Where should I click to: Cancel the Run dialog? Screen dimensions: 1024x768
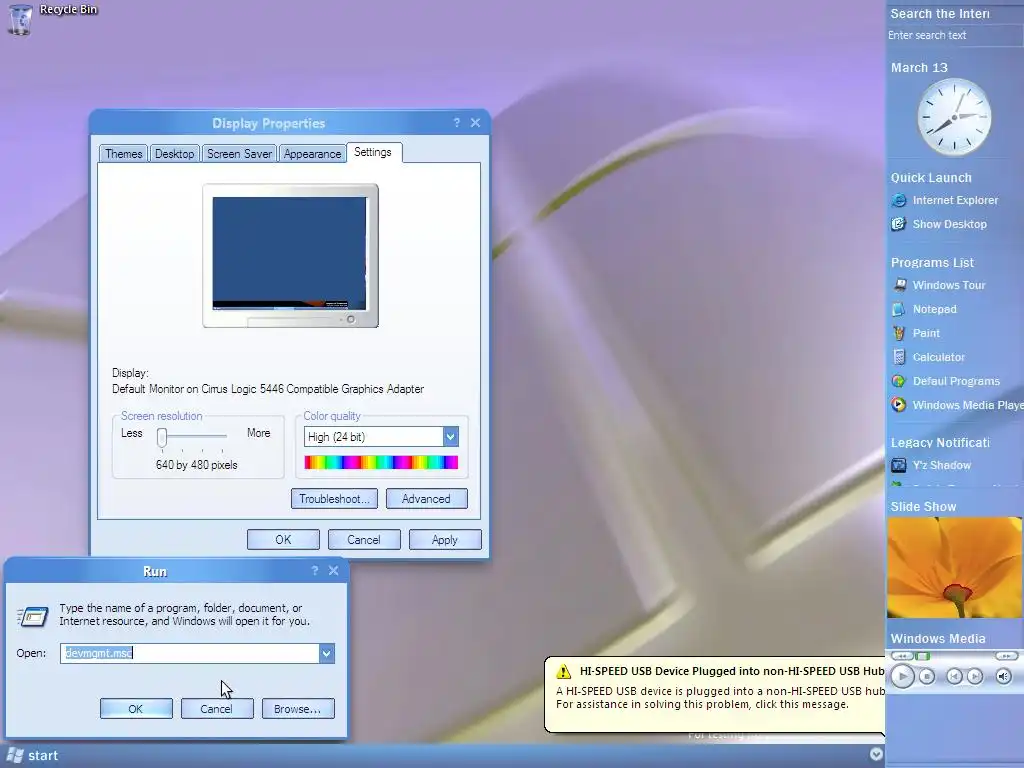pyautogui.click(x=217, y=709)
